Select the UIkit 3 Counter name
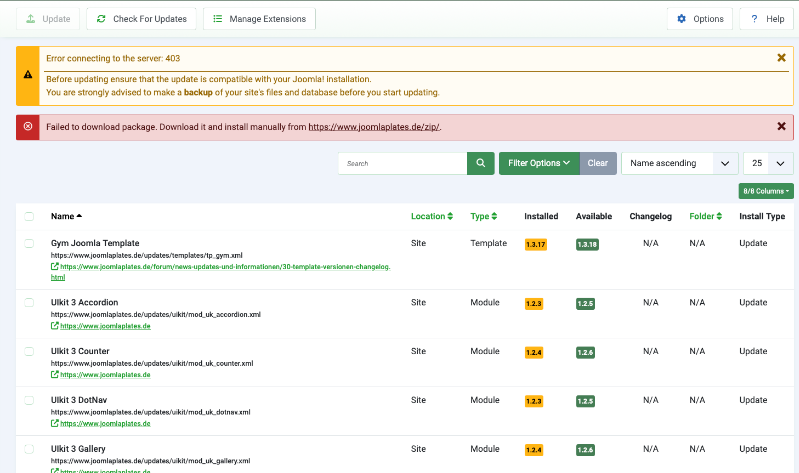Viewport: 799px width, 473px height. pyautogui.click(x=80, y=351)
